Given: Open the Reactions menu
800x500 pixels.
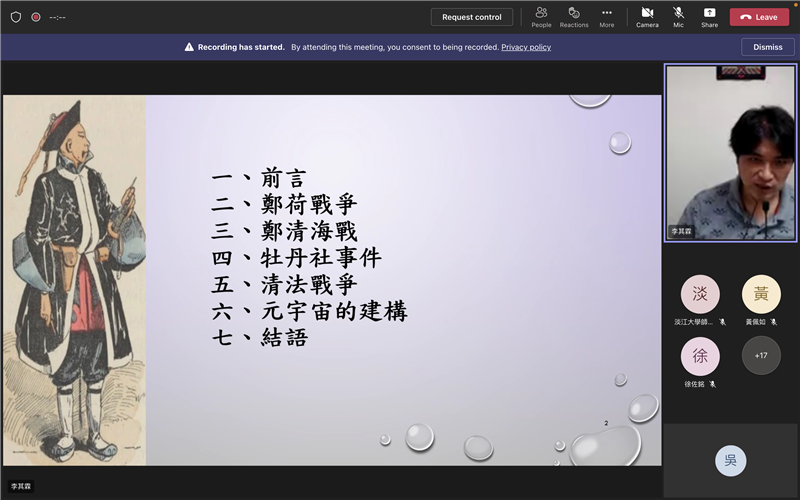Looking at the screenshot, I should click(574, 16).
